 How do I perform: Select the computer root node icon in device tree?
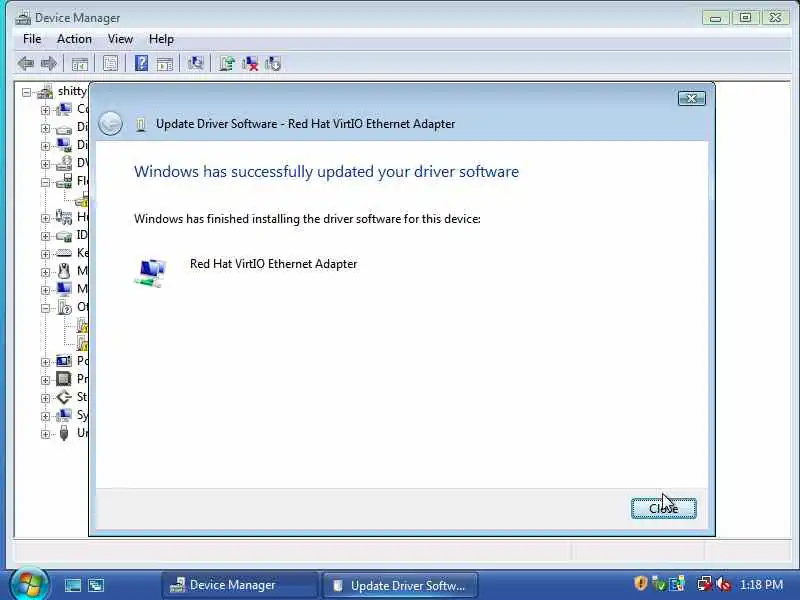(45, 92)
